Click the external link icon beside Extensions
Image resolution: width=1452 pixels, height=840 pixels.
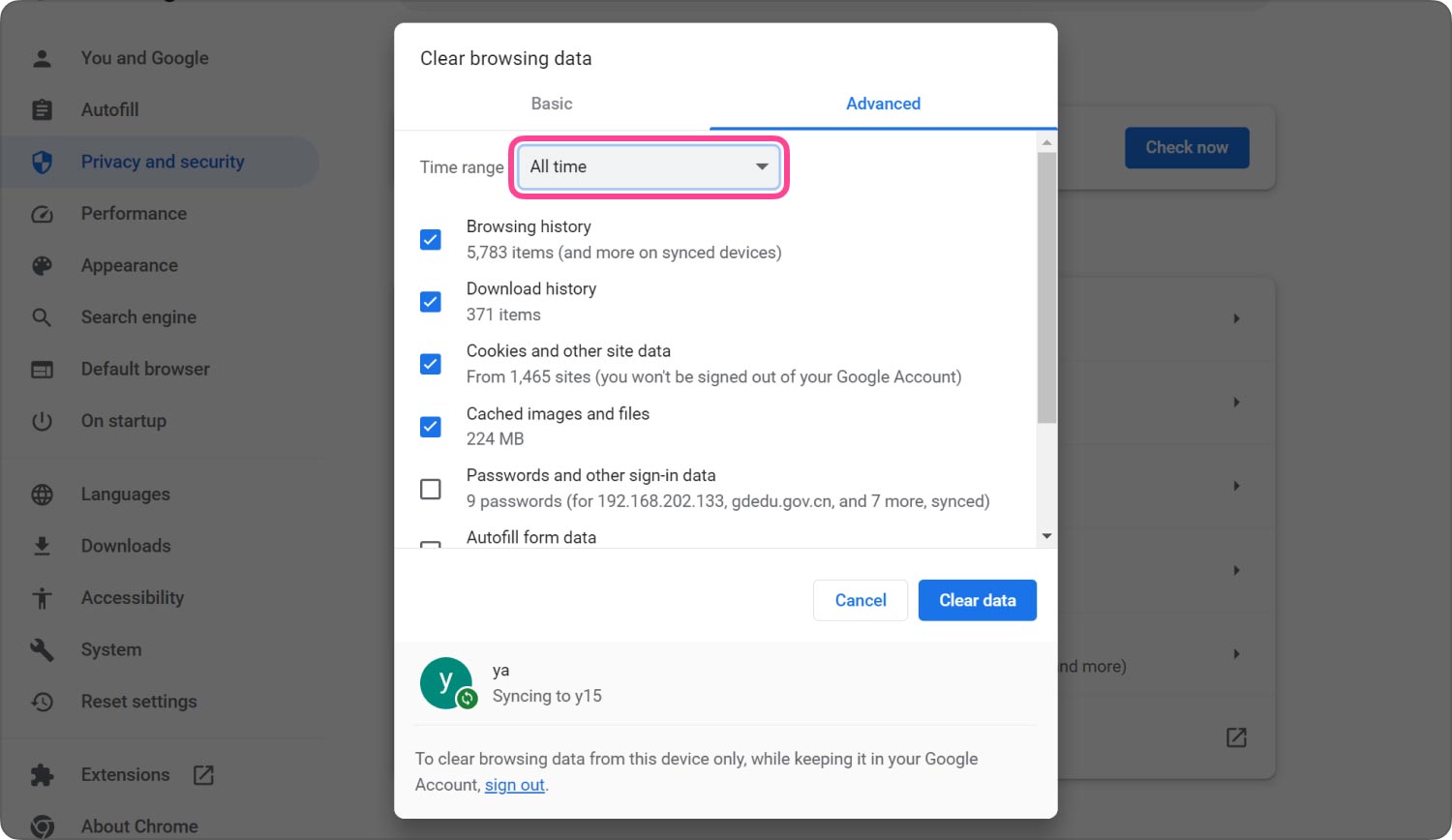pos(203,775)
